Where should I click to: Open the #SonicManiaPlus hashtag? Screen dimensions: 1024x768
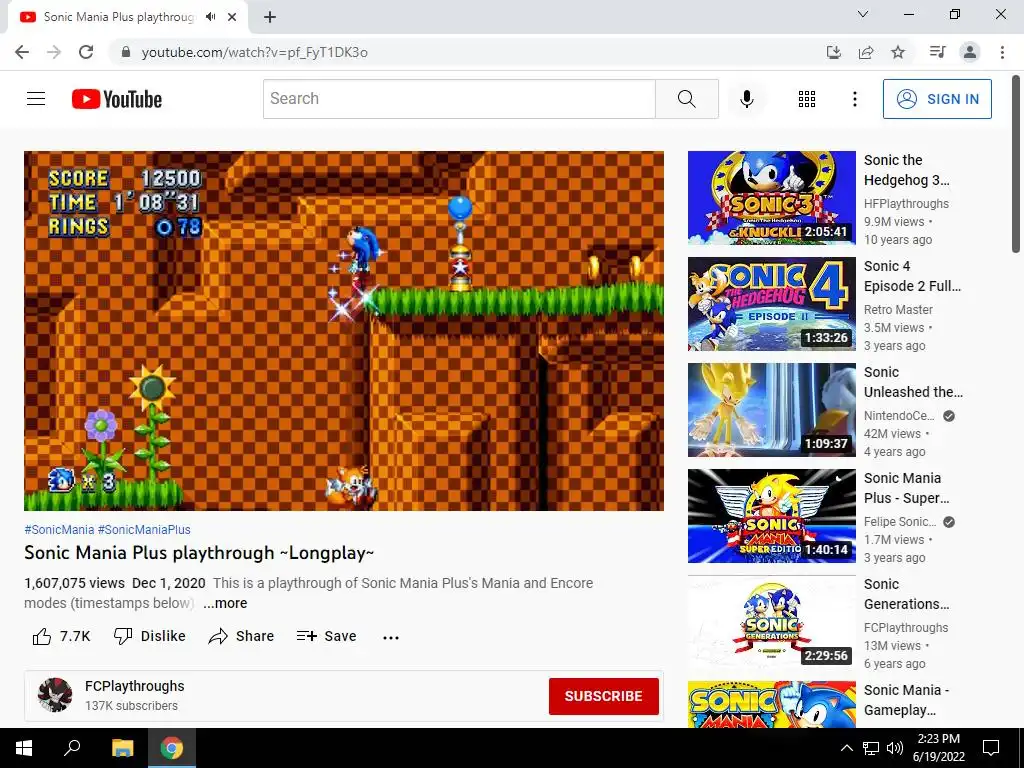144,530
